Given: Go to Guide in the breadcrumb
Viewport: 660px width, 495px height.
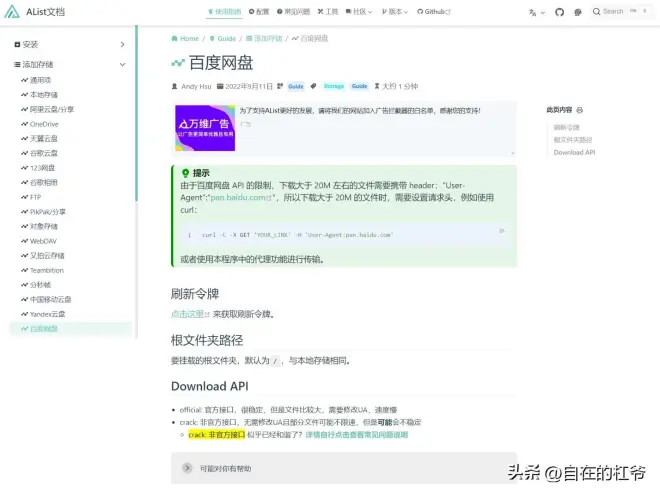Looking at the screenshot, I should coord(223,39).
